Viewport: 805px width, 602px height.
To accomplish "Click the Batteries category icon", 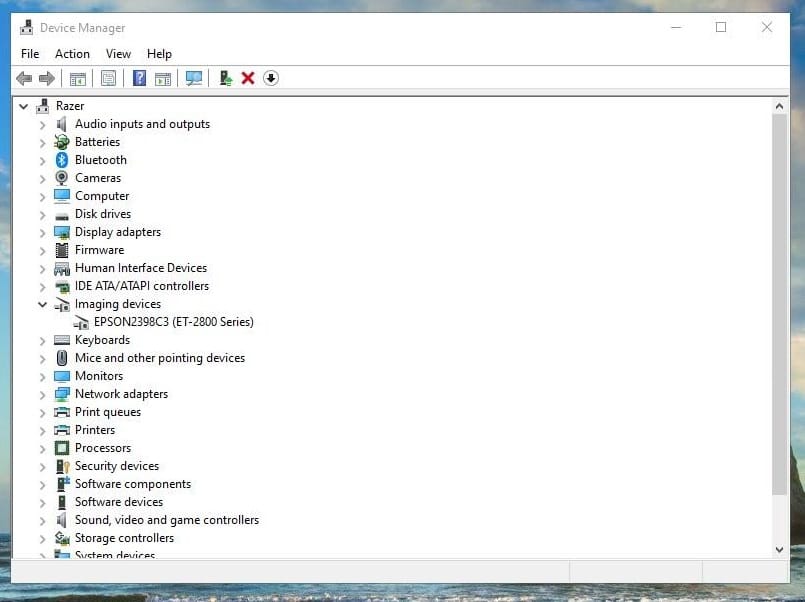I will coord(62,142).
